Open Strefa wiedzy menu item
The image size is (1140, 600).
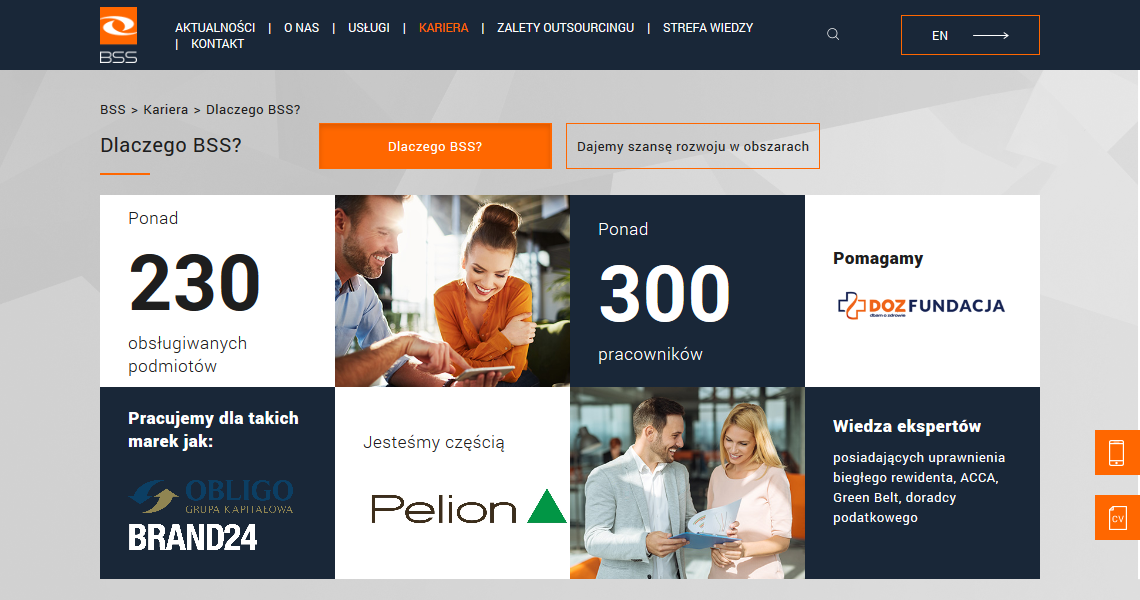tap(708, 28)
